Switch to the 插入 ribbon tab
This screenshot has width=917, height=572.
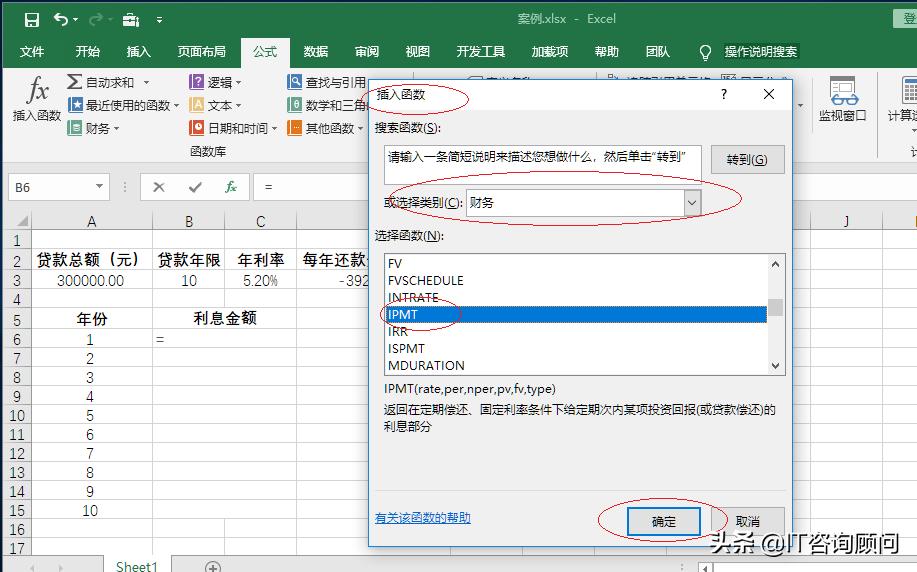pos(139,51)
